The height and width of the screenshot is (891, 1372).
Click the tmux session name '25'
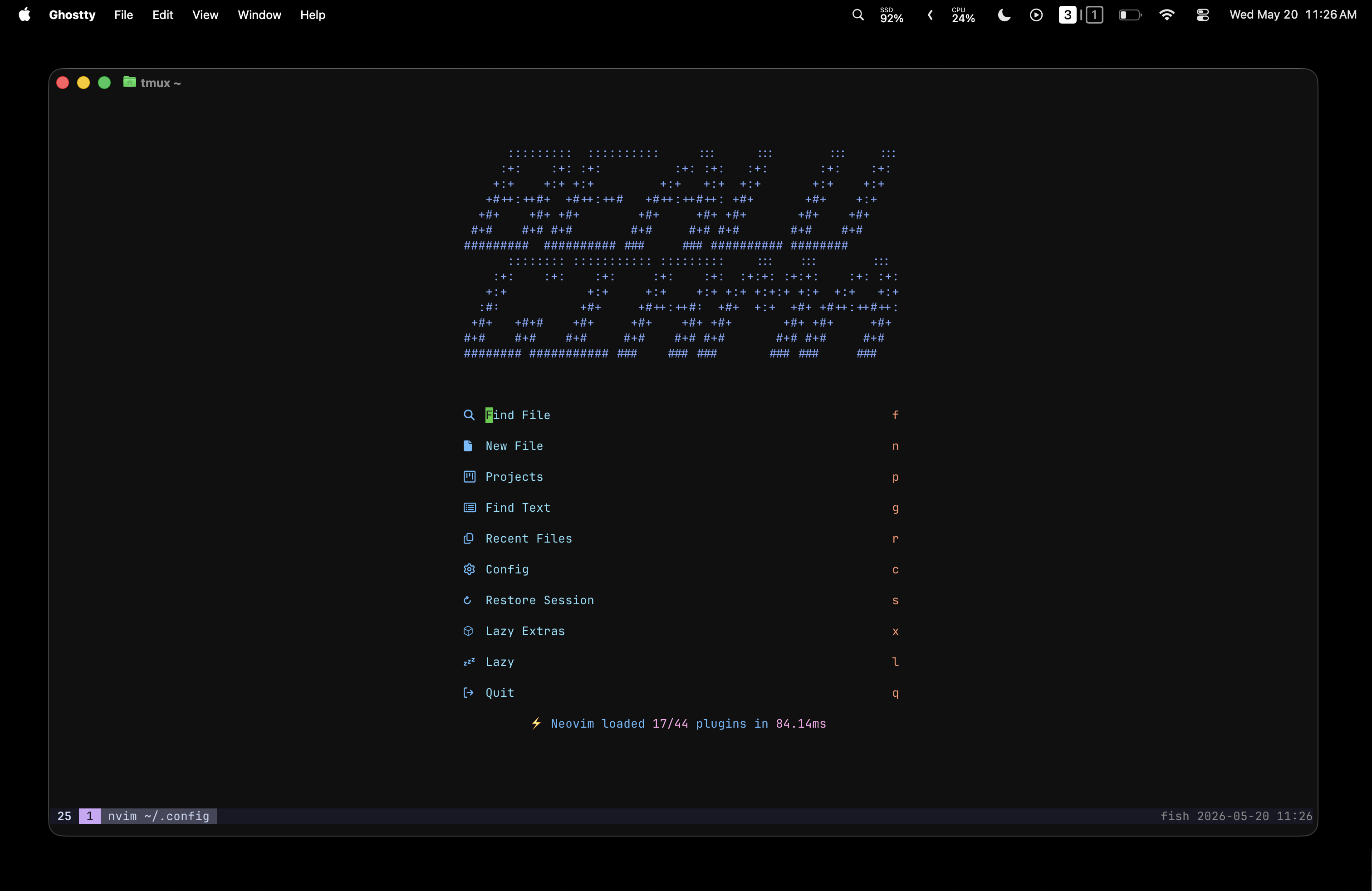click(x=64, y=816)
